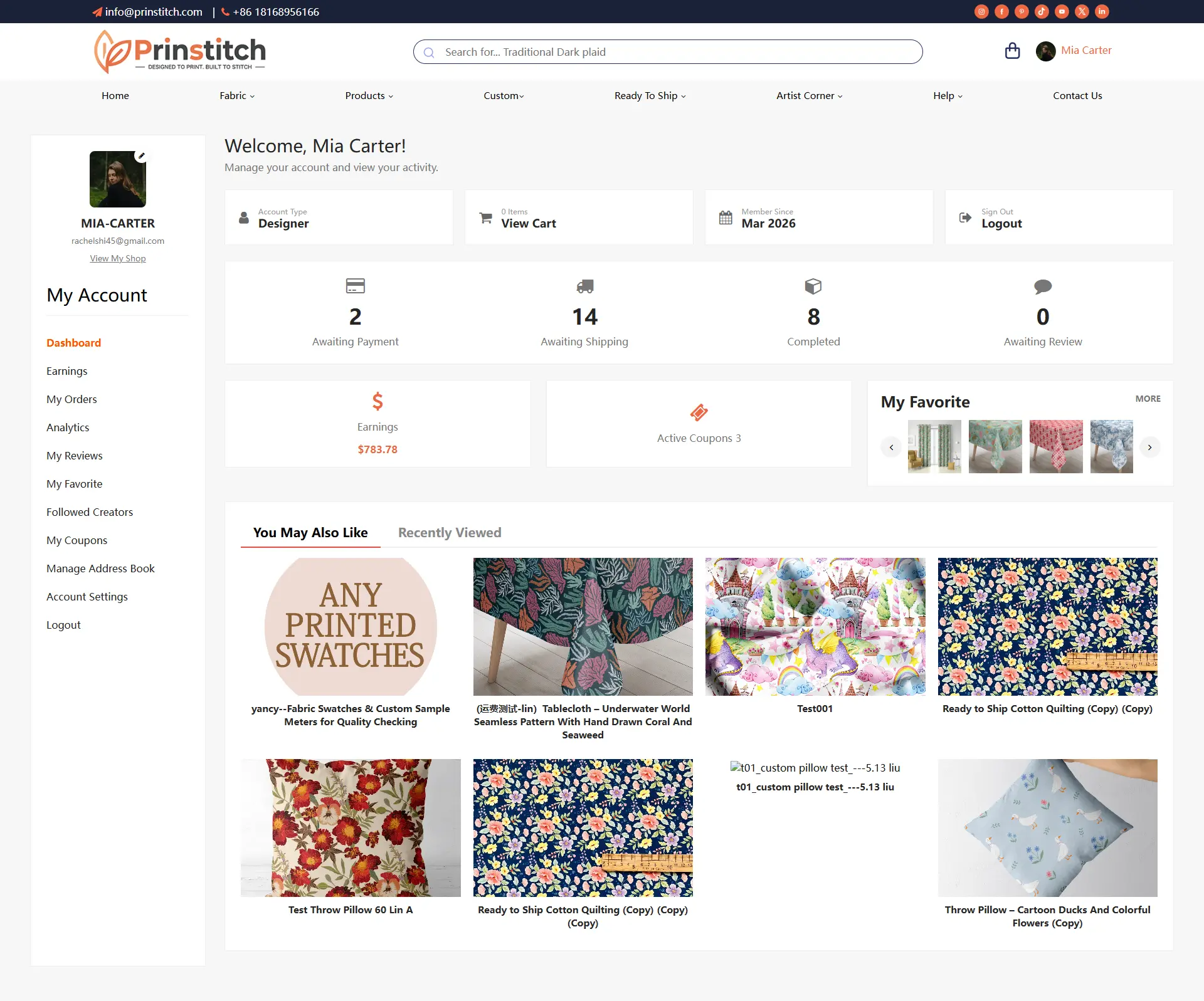Open Contact Us in navigation bar
This screenshot has width=1204, height=1001.
(1077, 95)
